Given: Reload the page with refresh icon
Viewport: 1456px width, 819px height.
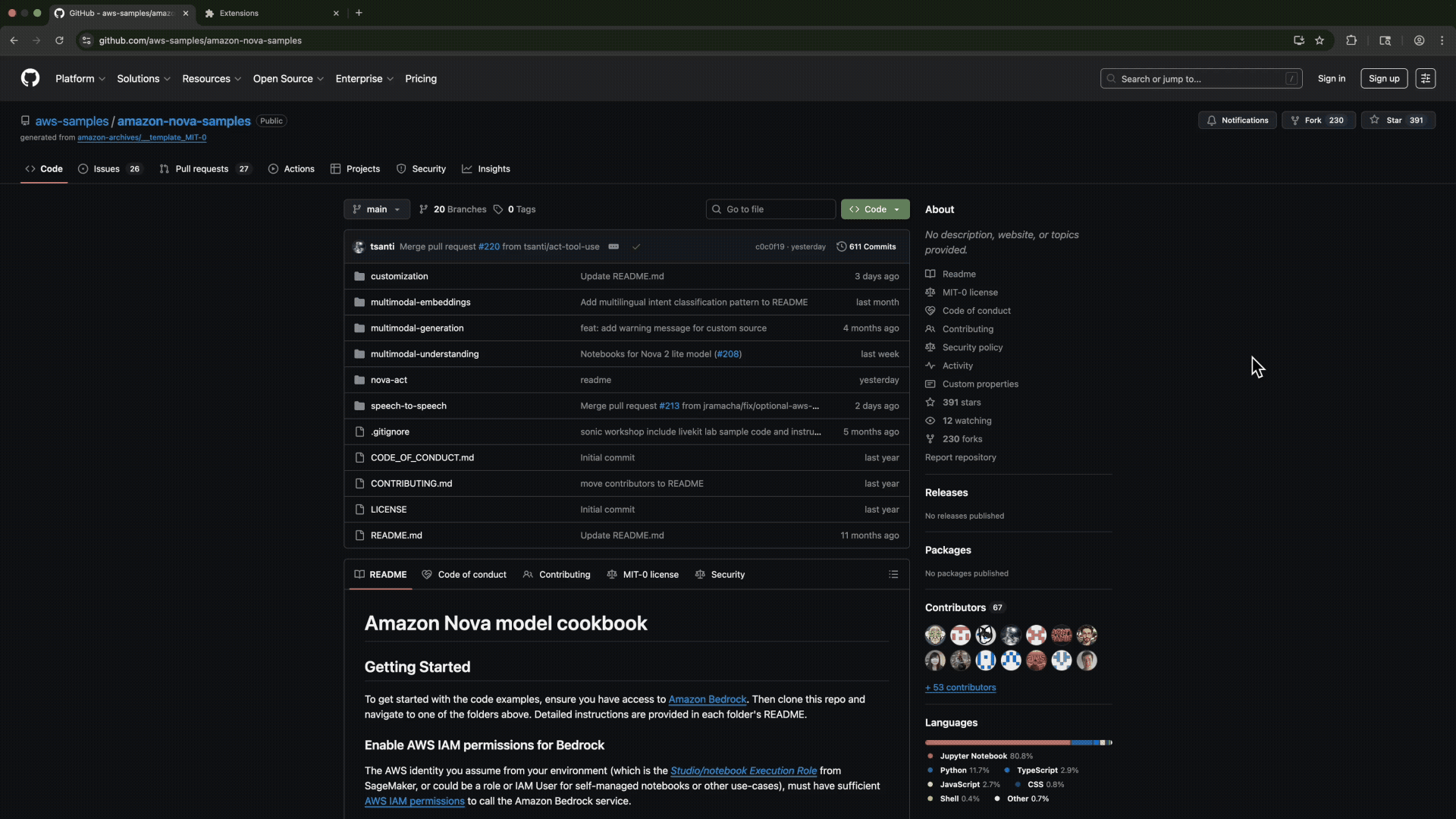Looking at the screenshot, I should point(59,41).
